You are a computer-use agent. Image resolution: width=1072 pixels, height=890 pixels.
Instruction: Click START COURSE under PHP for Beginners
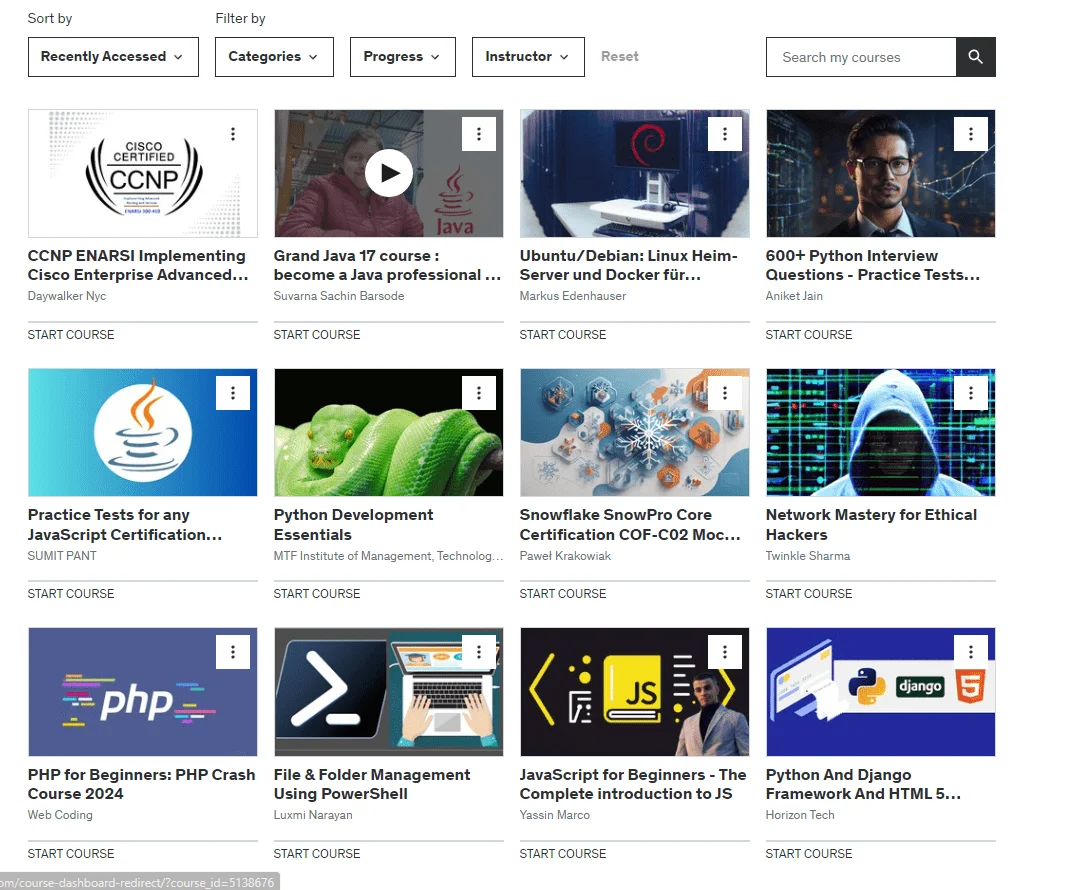71,853
